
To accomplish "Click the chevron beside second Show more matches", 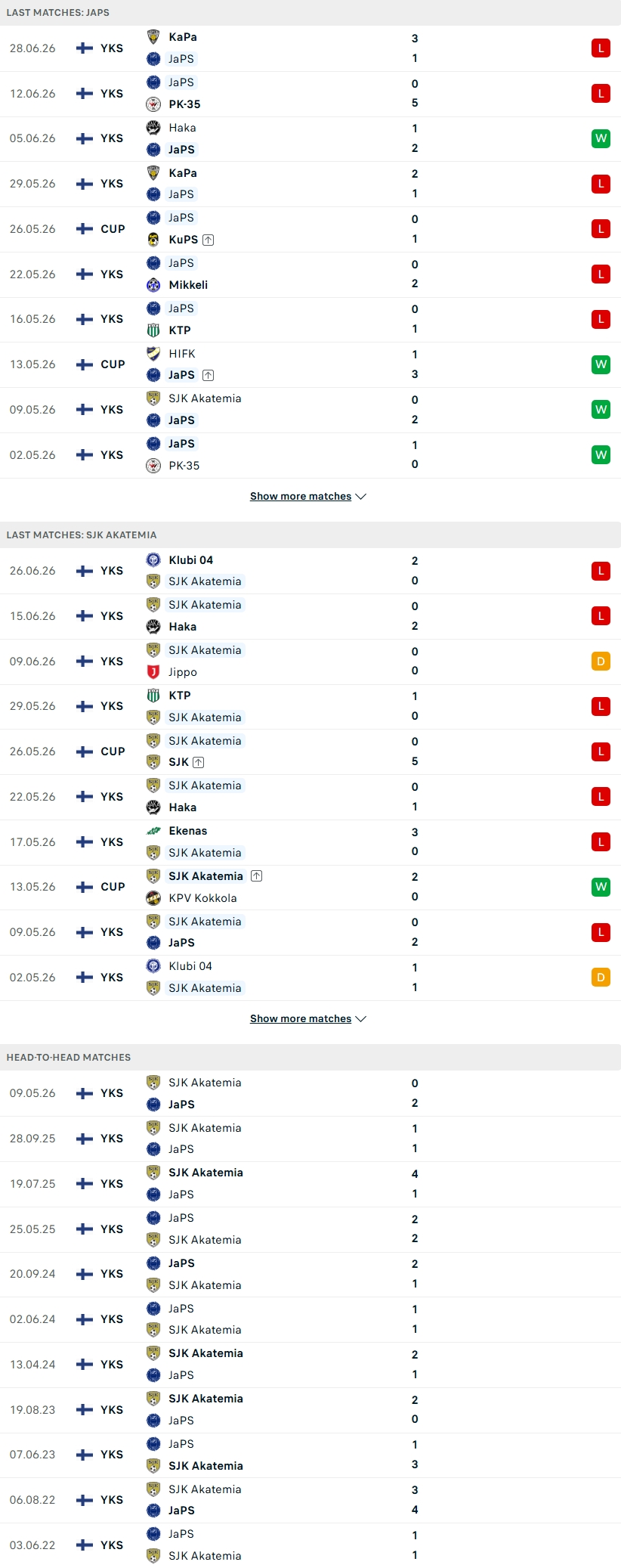I will 361,1019.
